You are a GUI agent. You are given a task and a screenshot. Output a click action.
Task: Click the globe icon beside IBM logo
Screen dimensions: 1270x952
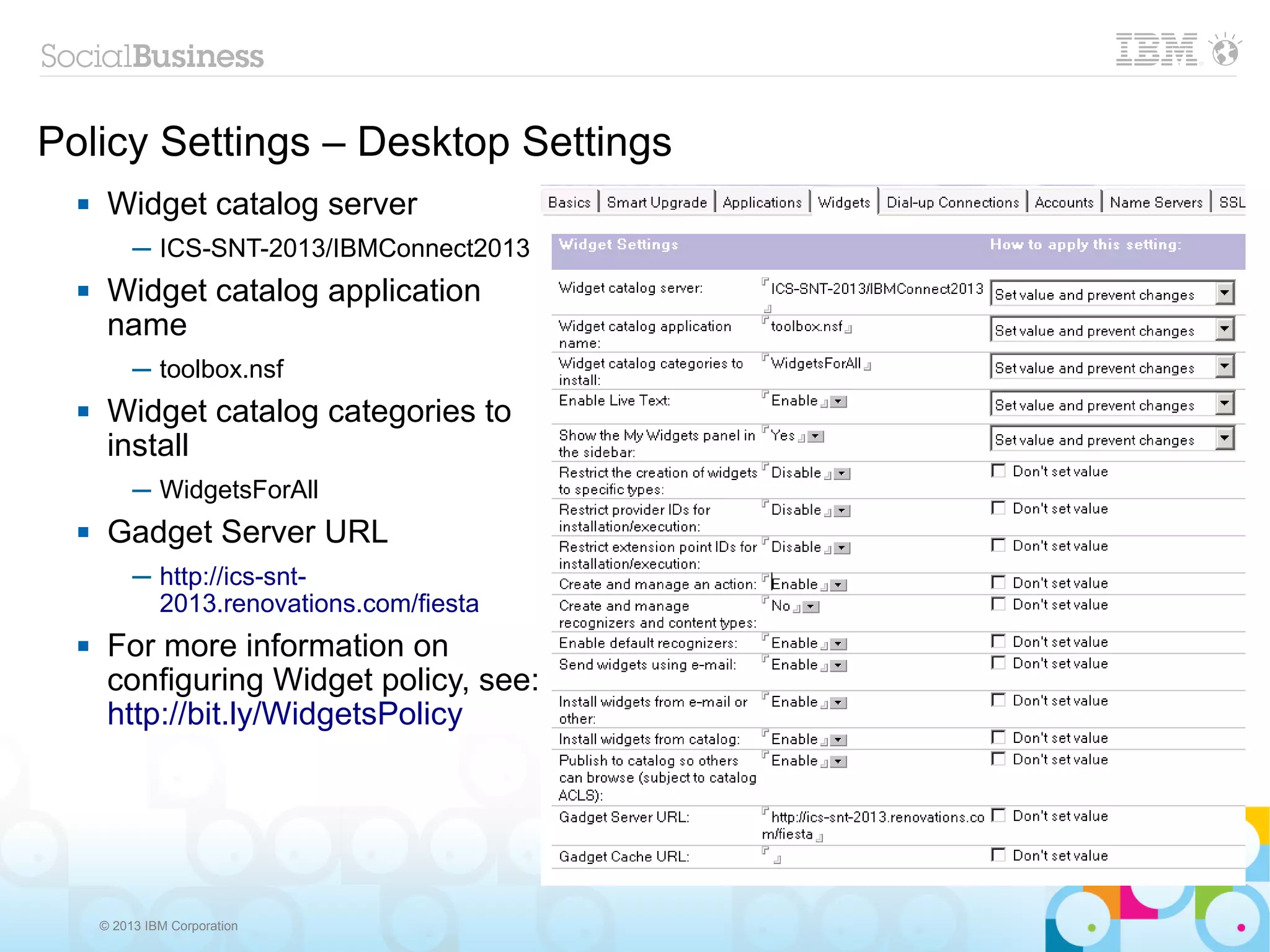pyautogui.click(x=1225, y=50)
